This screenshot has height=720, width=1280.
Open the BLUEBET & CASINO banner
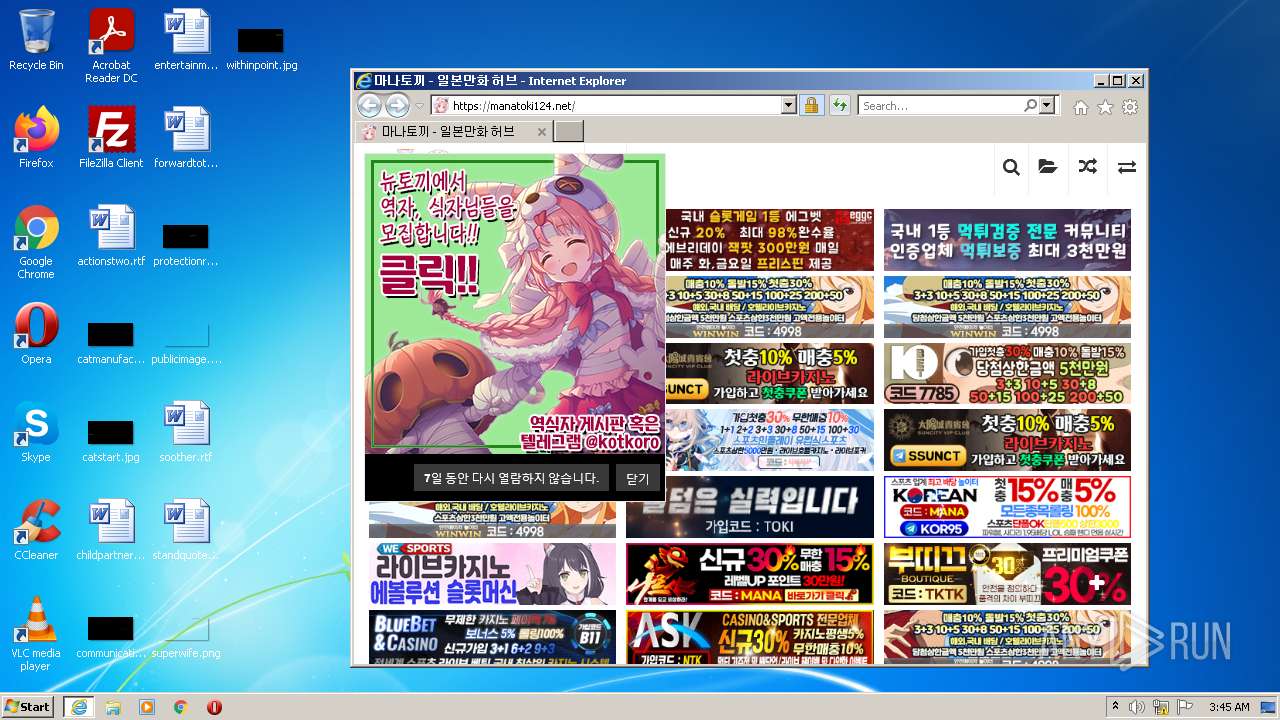tap(492, 637)
